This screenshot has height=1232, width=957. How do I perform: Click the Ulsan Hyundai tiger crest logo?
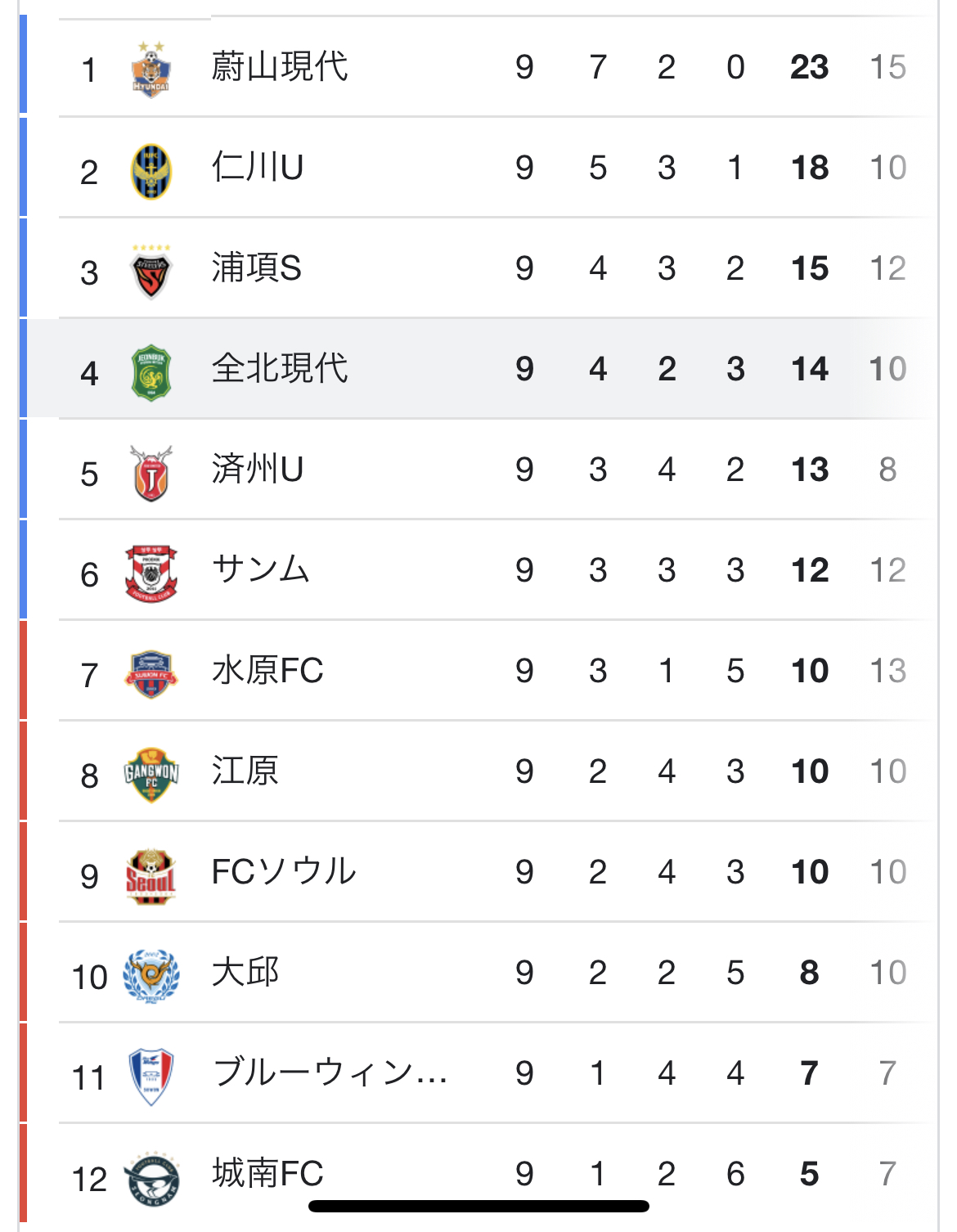click(x=151, y=69)
